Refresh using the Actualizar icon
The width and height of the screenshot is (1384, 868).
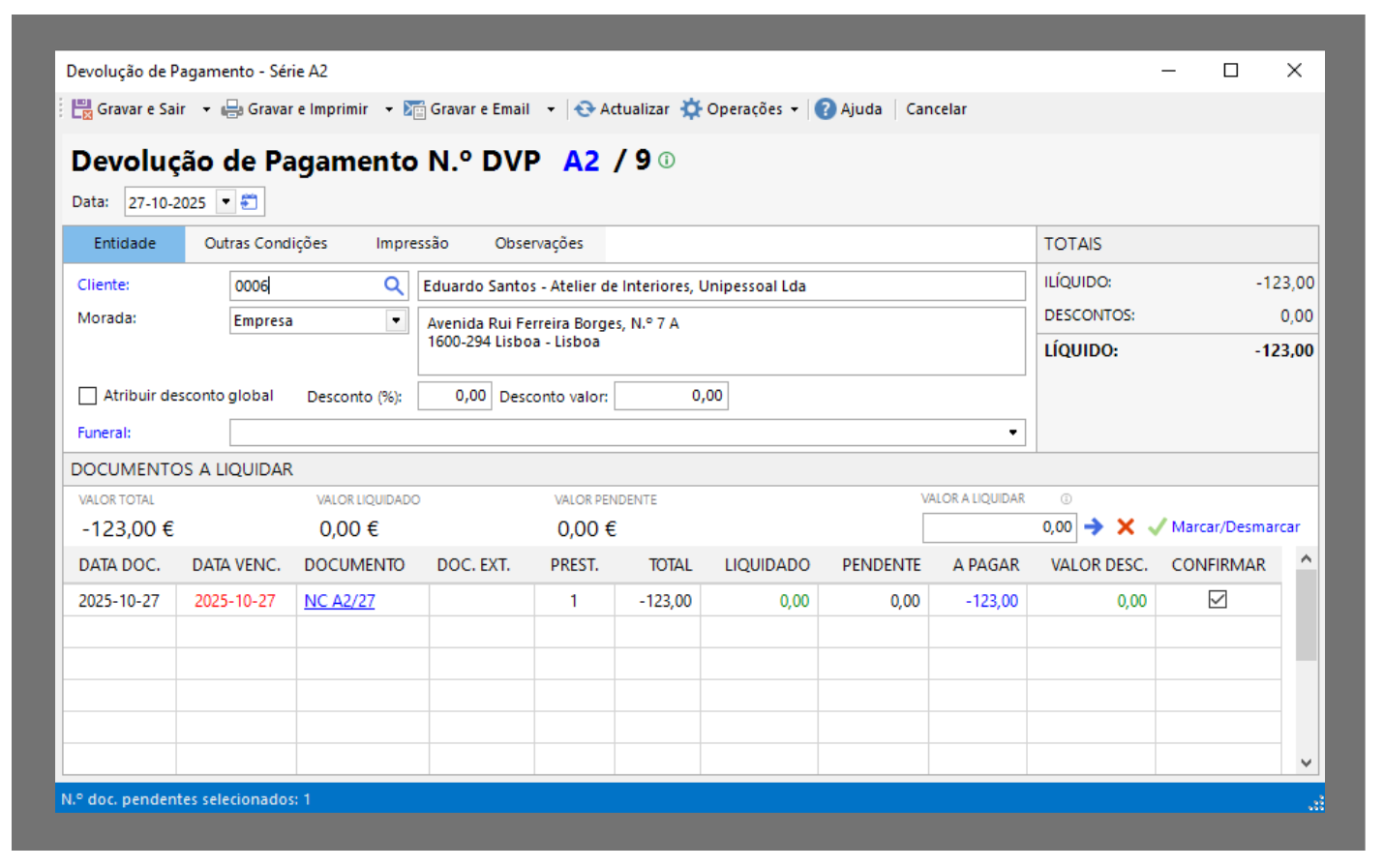pos(585,109)
